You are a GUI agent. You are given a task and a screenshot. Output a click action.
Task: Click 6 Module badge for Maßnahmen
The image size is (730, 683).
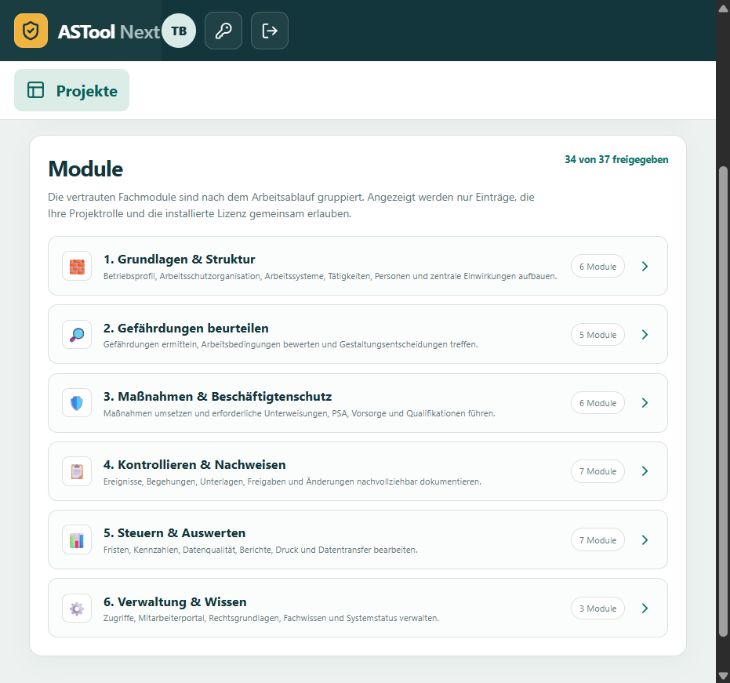(x=598, y=403)
